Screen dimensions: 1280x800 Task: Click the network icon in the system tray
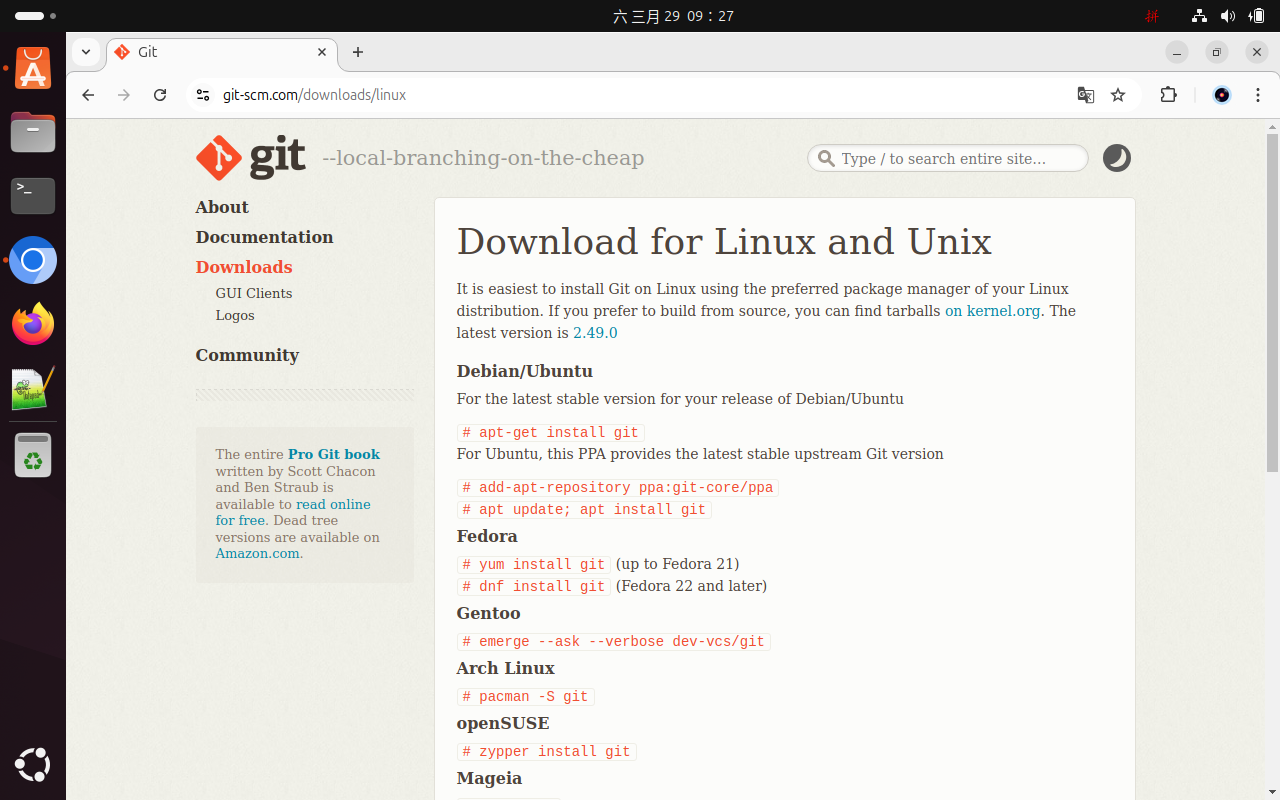pyautogui.click(x=1199, y=16)
